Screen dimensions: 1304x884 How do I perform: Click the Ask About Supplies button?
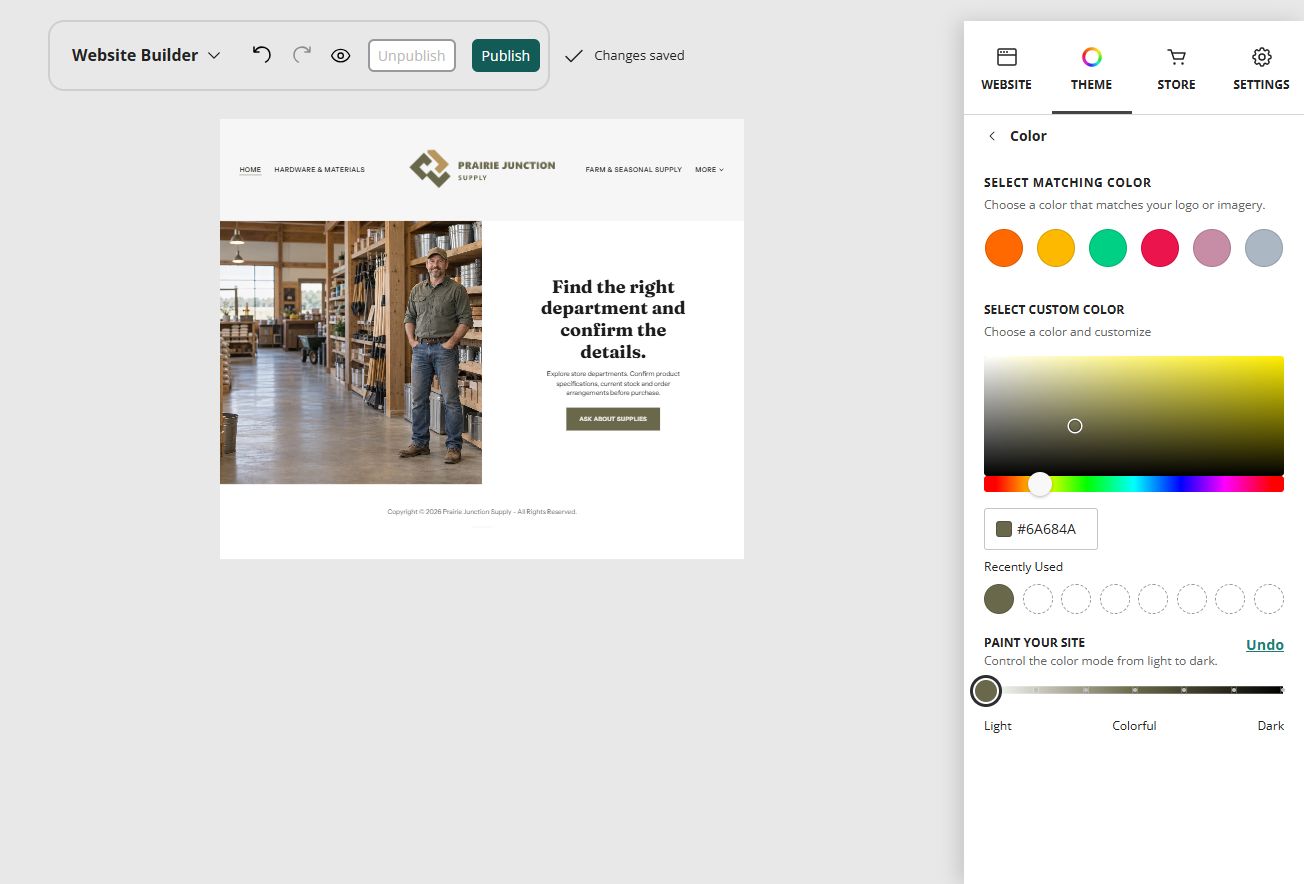(613, 419)
